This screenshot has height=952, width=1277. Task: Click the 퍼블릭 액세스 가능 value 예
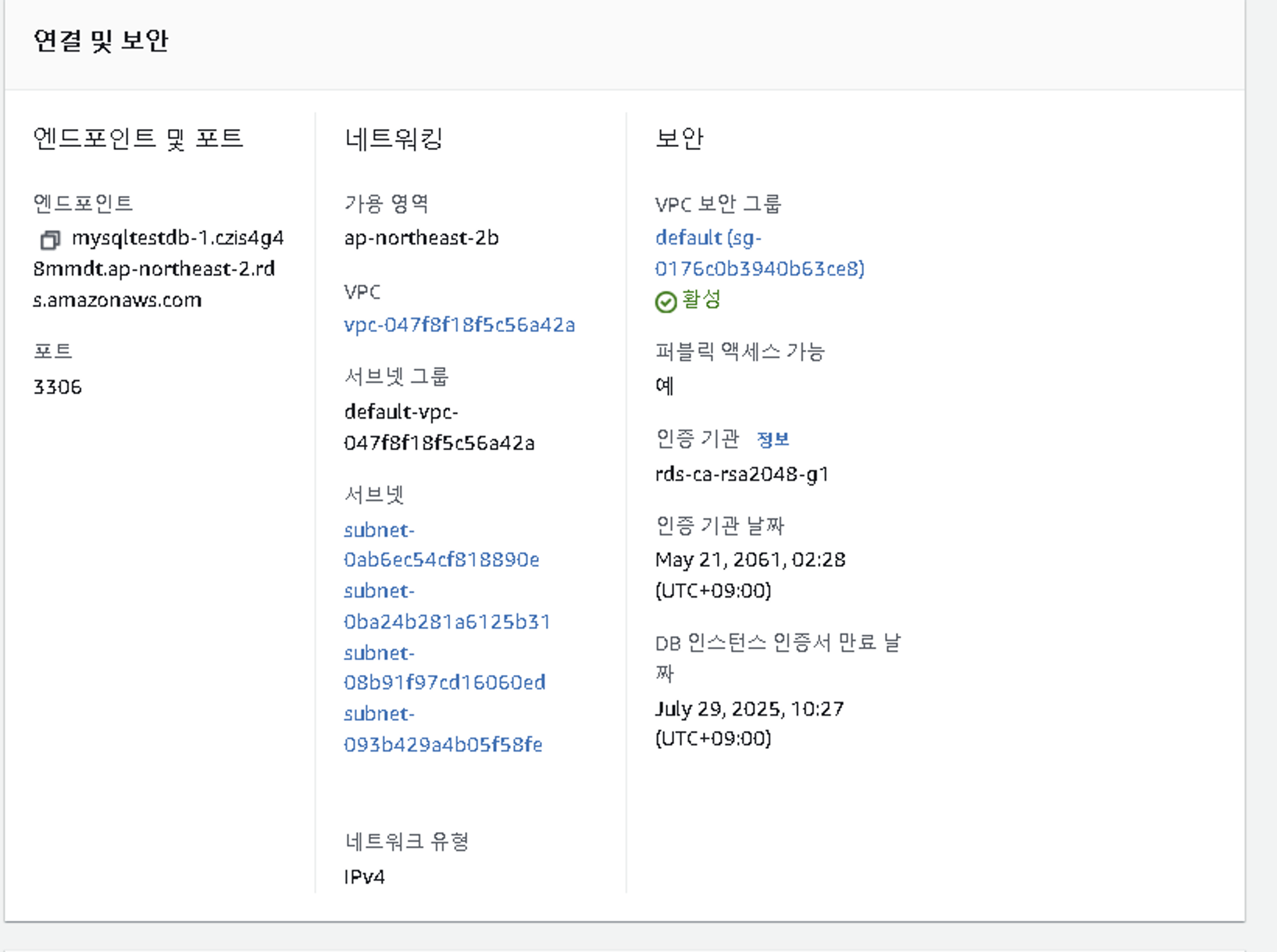[664, 386]
